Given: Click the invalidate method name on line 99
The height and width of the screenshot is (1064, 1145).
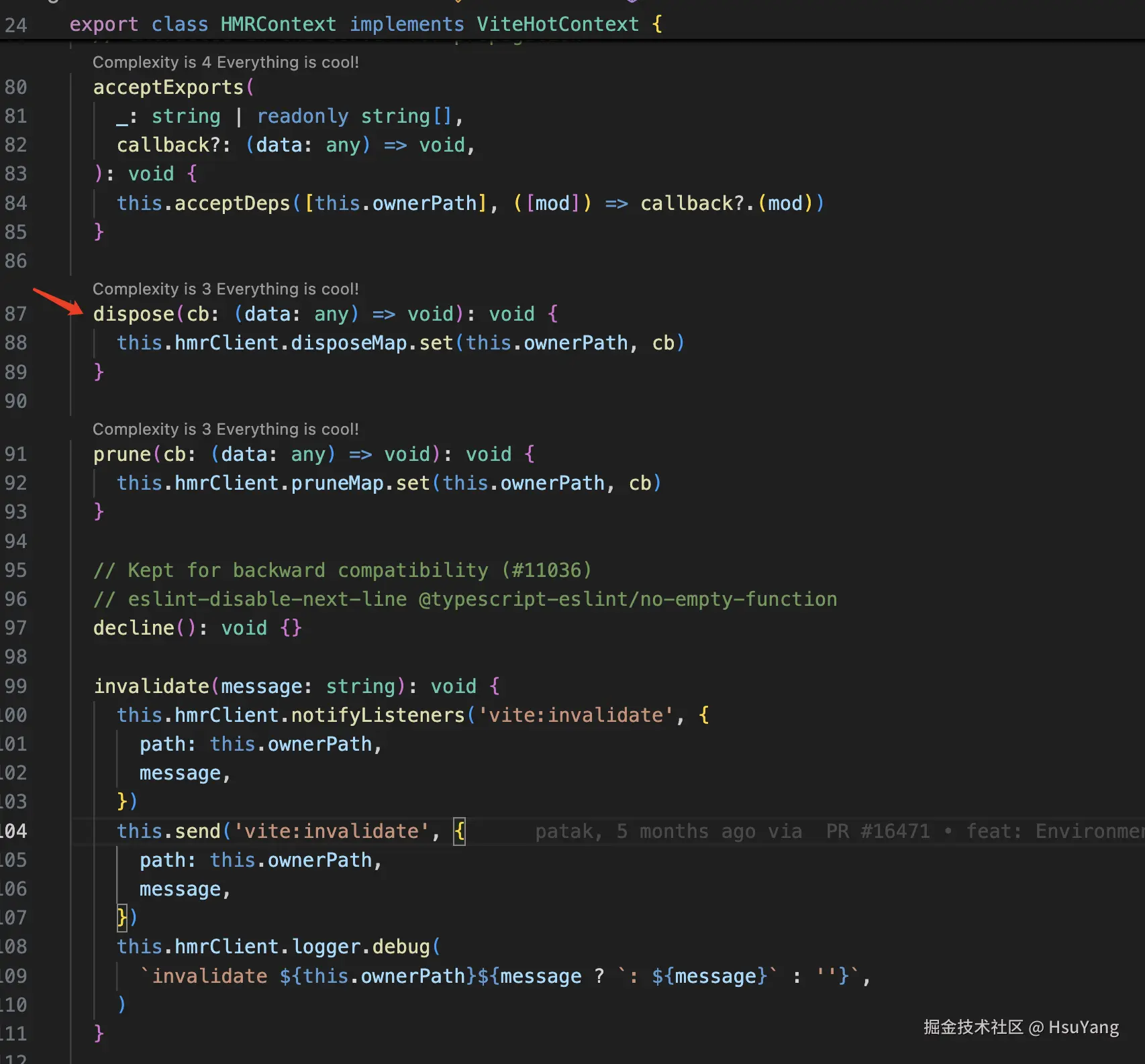Looking at the screenshot, I should pyautogui.click(x=152, y=686).
